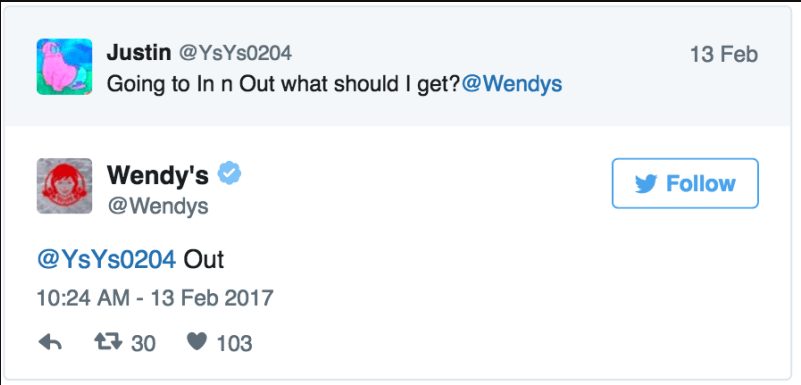Open the 13 Feb date link
The height and width of the screenshot is (385, 801).
click(x=723, y=55)
